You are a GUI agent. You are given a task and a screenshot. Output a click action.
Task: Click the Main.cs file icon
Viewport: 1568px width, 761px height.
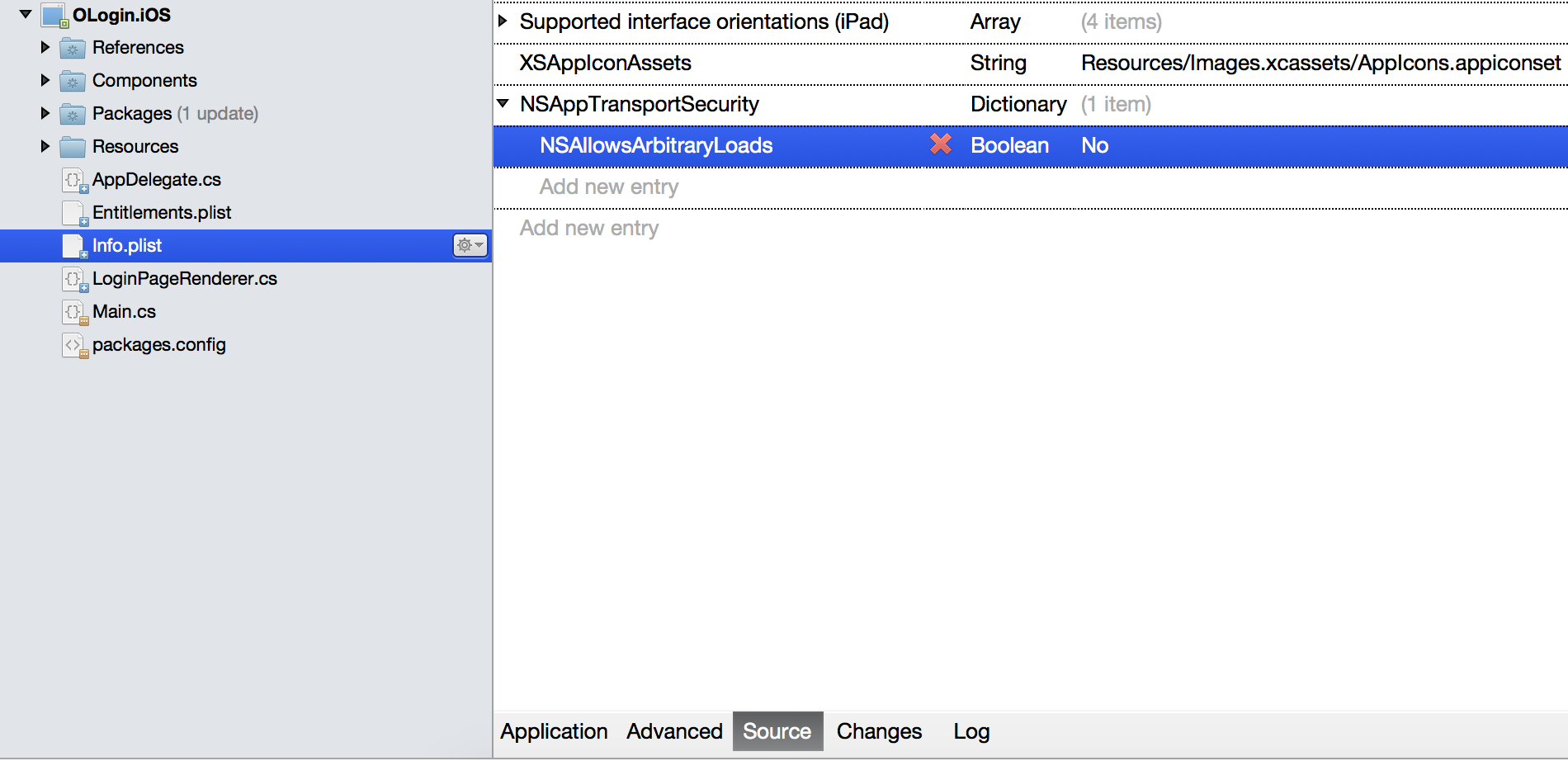(73, 312)
